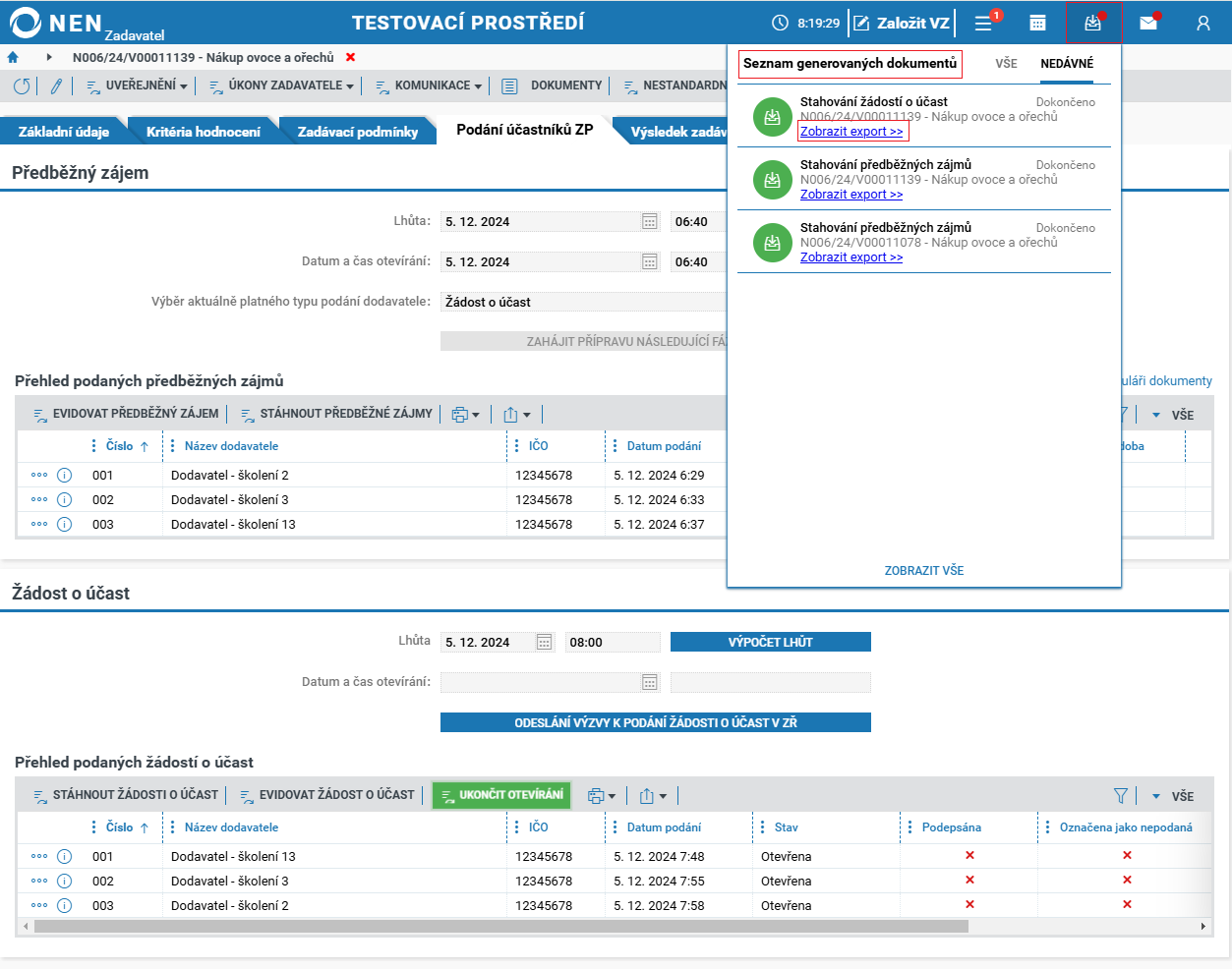Expand the UVEŘEJNĚNÍ dropdown menu
Viewport: 1232px width, 969px height.
(x=137, y=85)
